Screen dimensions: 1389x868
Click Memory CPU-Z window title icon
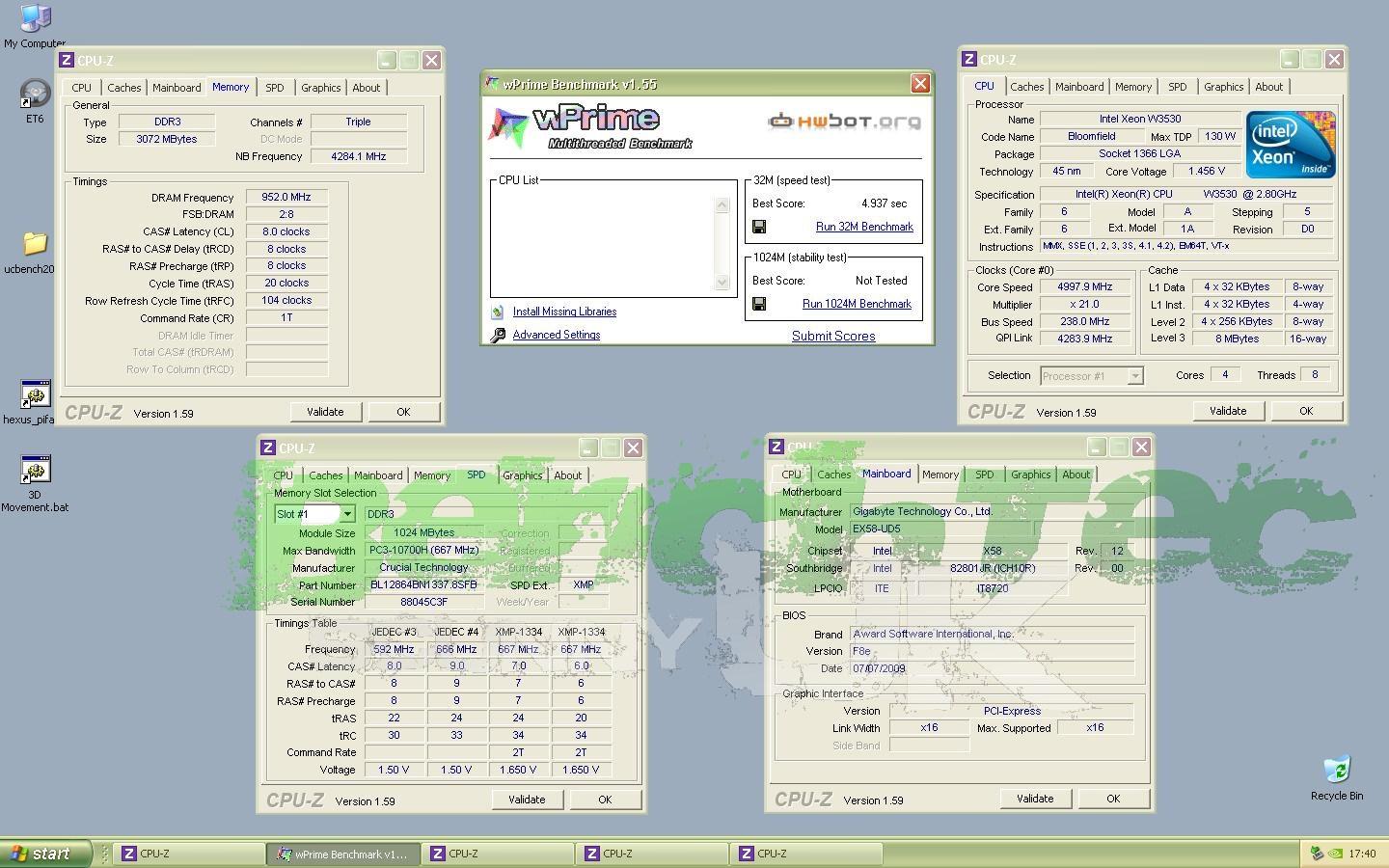click(67, 60)
